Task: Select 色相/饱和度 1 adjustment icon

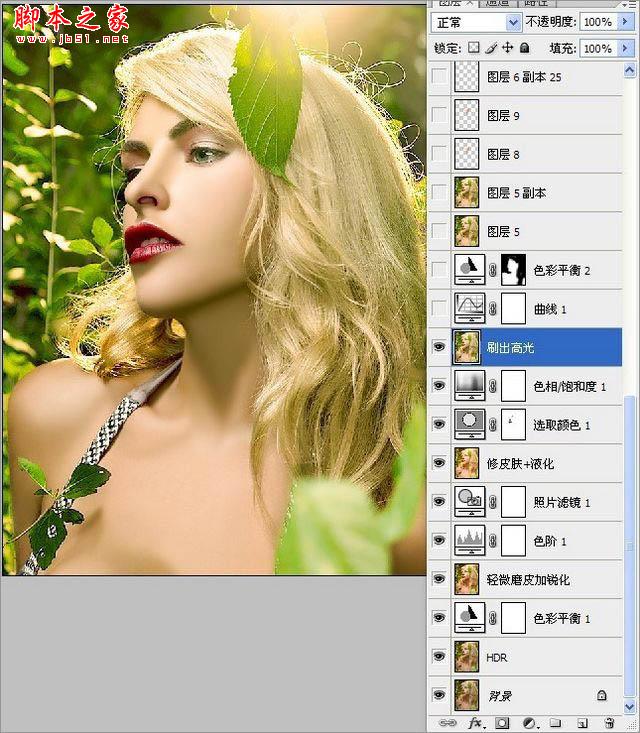Action: [469, 386]
